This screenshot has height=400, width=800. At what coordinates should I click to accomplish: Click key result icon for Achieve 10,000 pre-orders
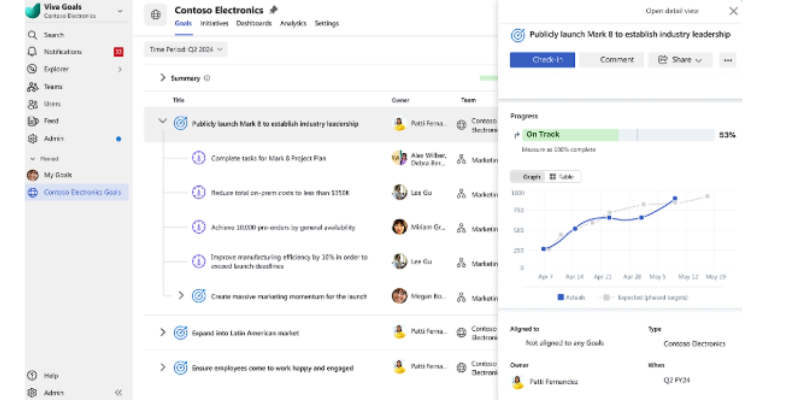(x=198, y=228)
